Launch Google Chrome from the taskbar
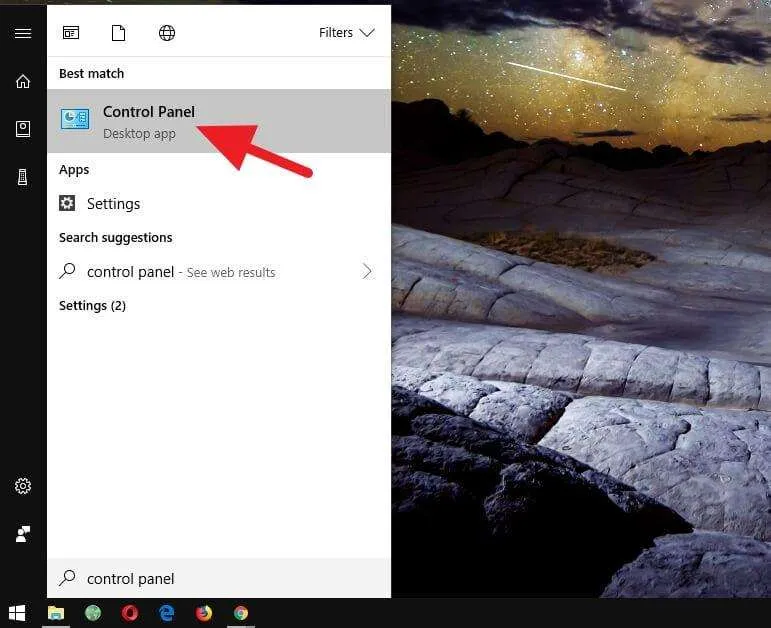This screenshot has height=628, width=771. tap(241, 613)
